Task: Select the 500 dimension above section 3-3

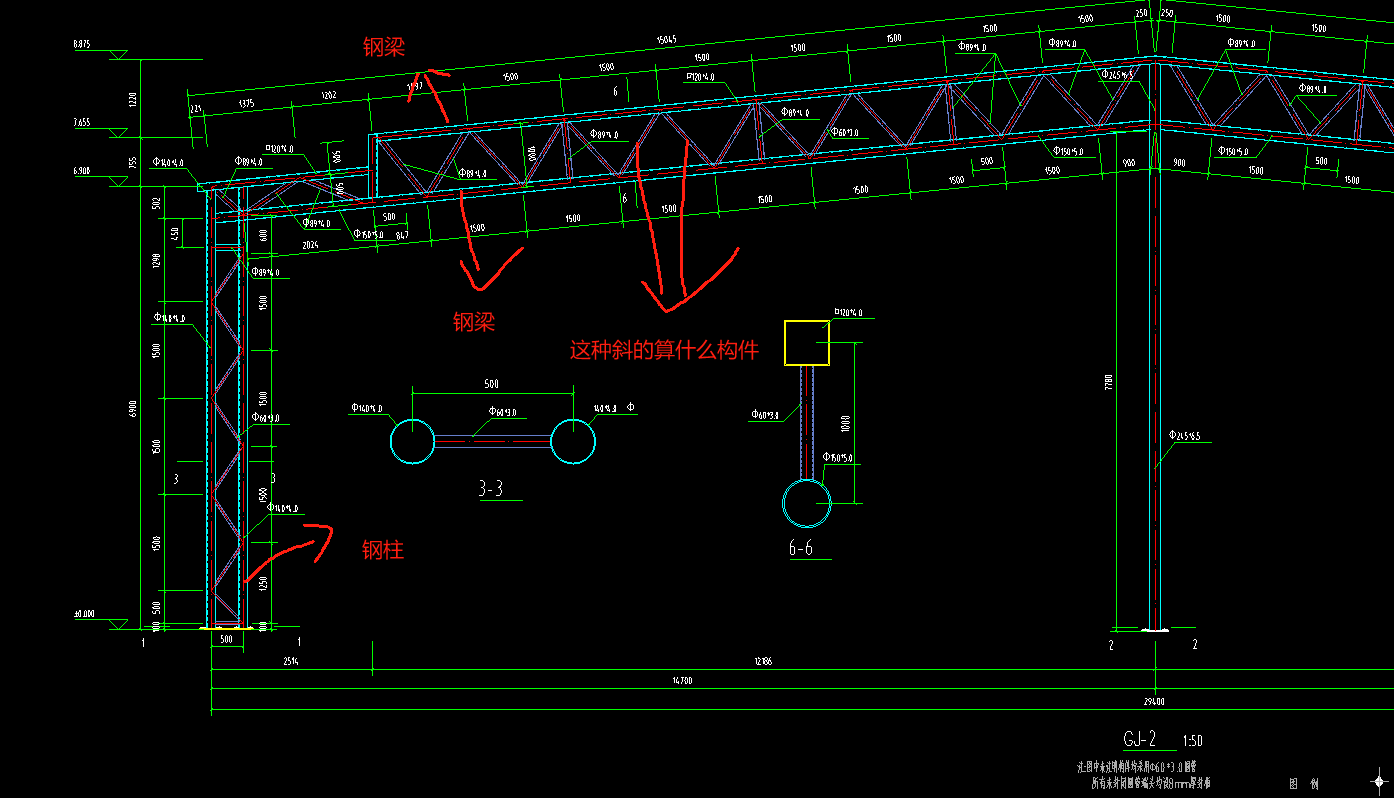Action: pos(491,383)
